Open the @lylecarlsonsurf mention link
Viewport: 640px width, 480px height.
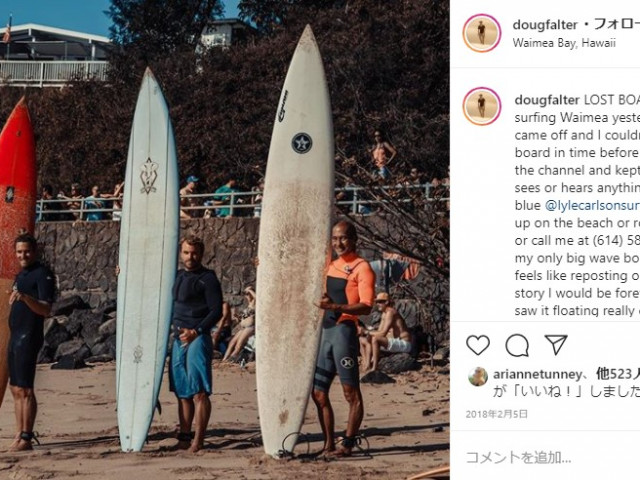coord(592,205)
